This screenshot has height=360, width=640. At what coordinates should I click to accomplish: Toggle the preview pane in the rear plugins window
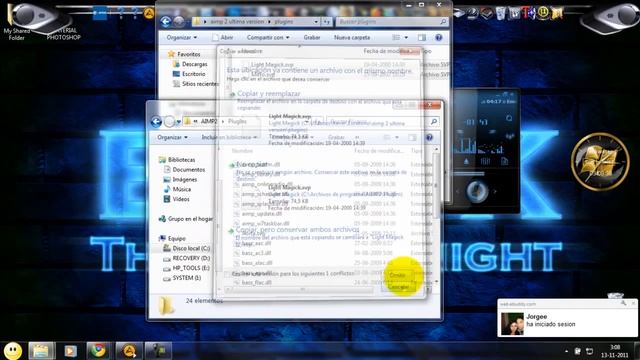tap(422, 38)
